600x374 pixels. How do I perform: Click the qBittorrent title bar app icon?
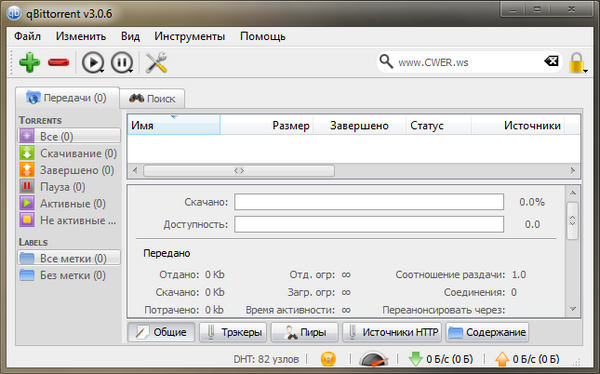(x=14, y=13)
